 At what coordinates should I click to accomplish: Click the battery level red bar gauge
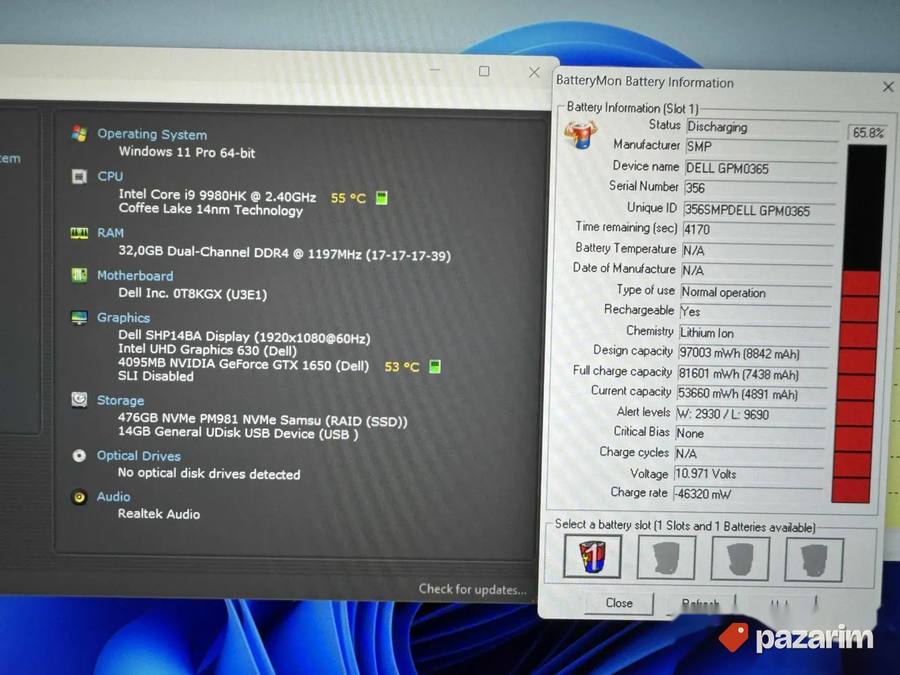(x=859, y=323)
